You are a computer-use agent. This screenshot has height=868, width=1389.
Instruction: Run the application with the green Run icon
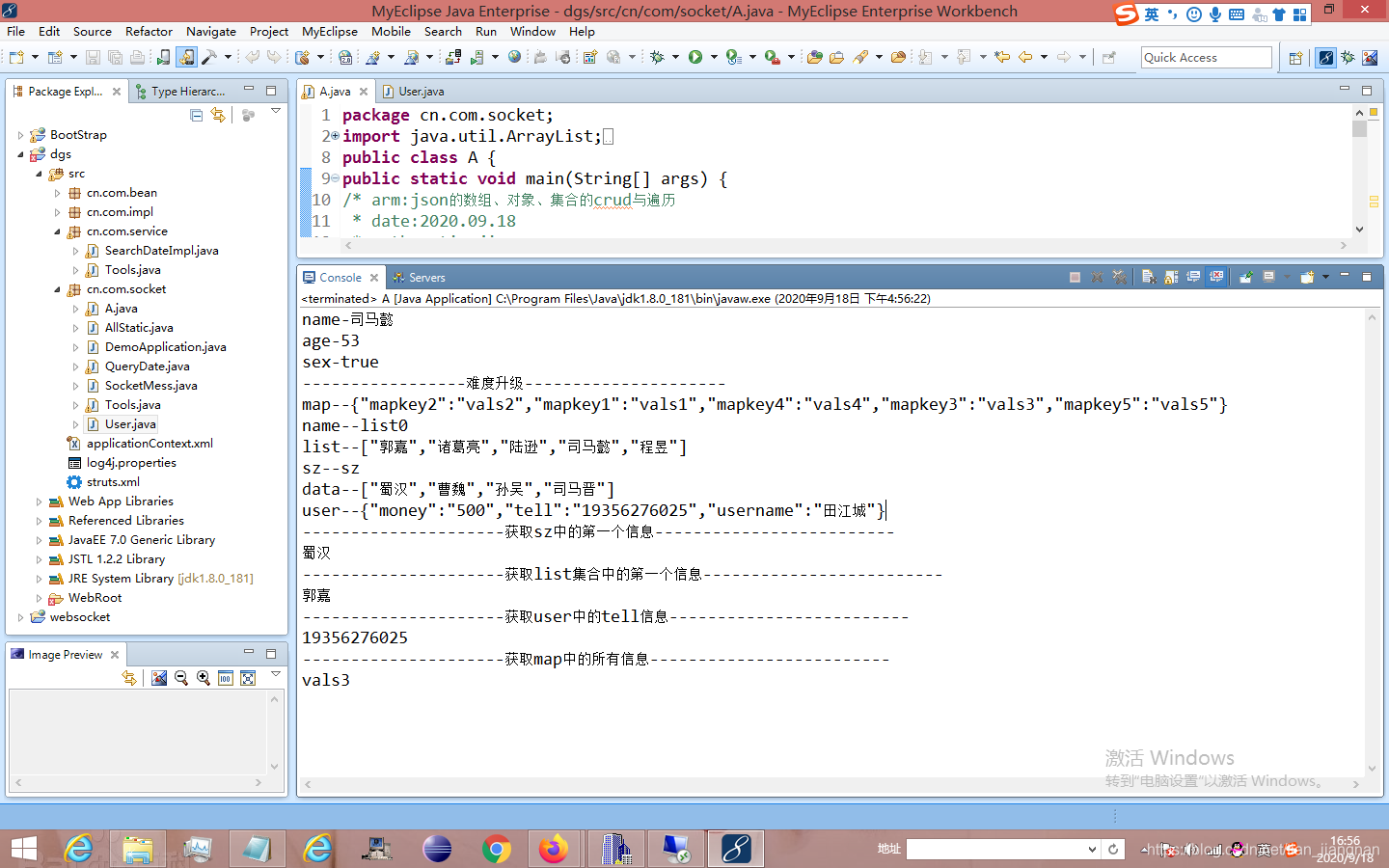(696, 57)
